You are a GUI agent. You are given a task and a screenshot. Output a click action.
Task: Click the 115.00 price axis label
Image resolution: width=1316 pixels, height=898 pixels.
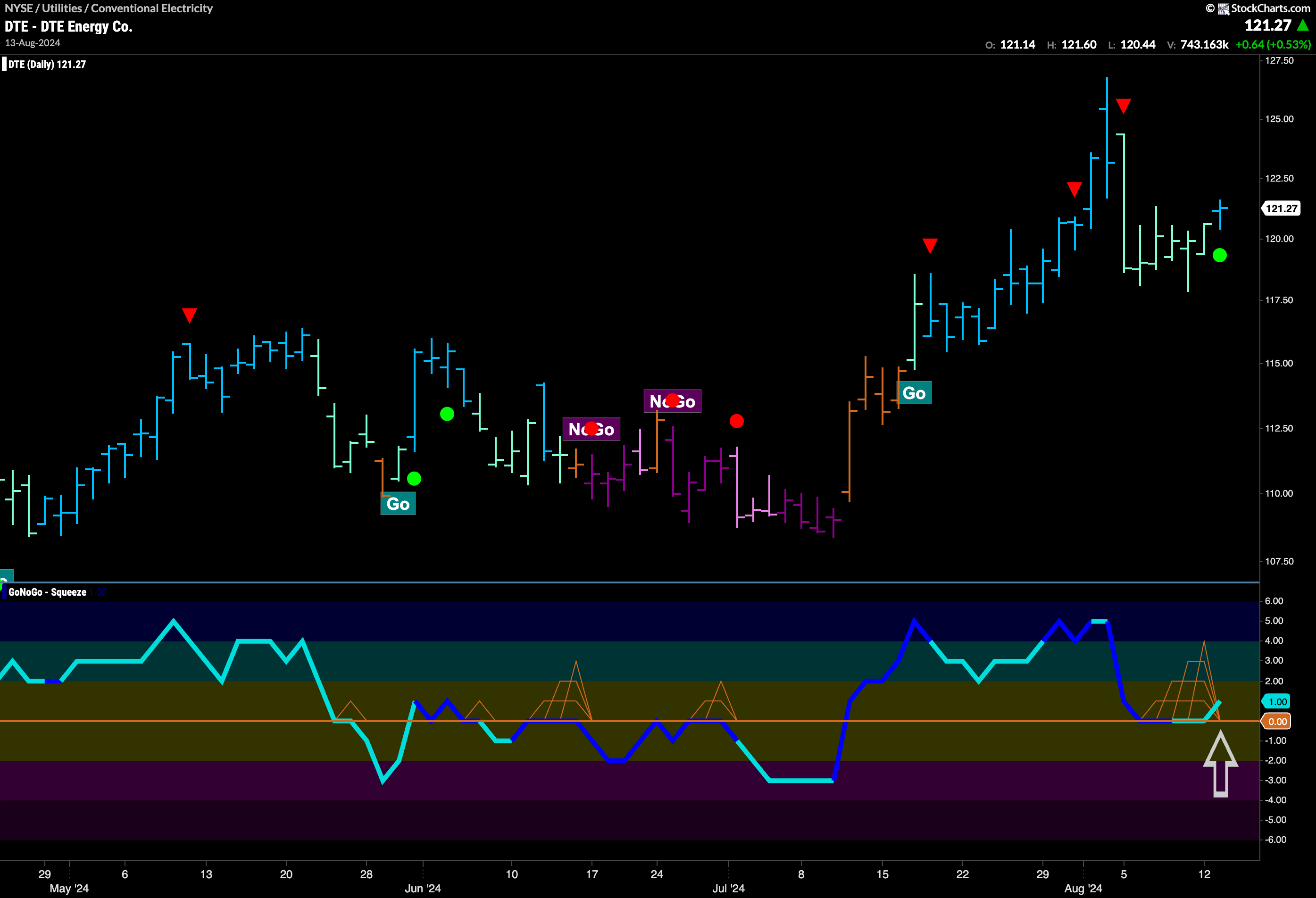point(1280,364)
